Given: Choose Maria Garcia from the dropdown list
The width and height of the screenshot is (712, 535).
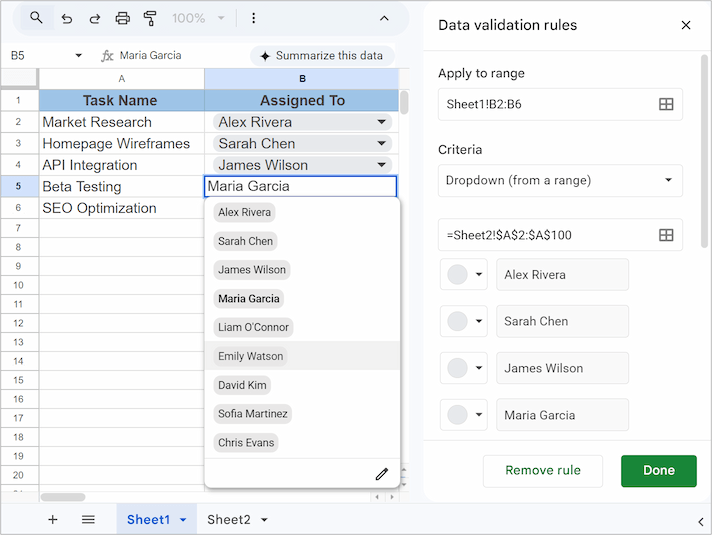Looking at the screenshot, I should pyautogui.click(x=249, y=298).
